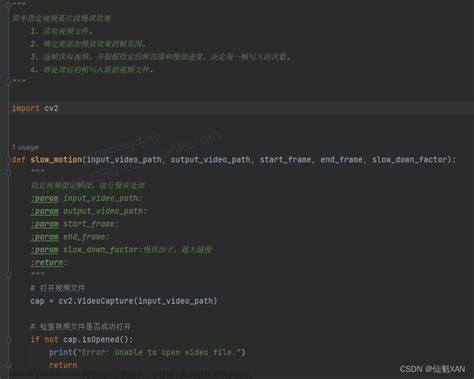Click the string 'Error: Unable to open video file.'
Image resolution: width=474 pixels, height=379 pixels.
pyautogui.click(x=159, y=352)
